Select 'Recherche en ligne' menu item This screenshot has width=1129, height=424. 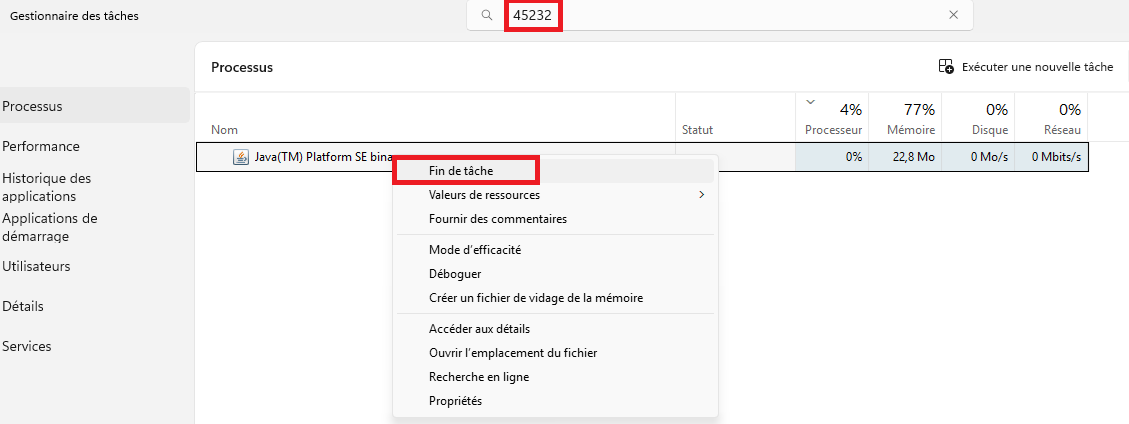(x=478, y=377)
